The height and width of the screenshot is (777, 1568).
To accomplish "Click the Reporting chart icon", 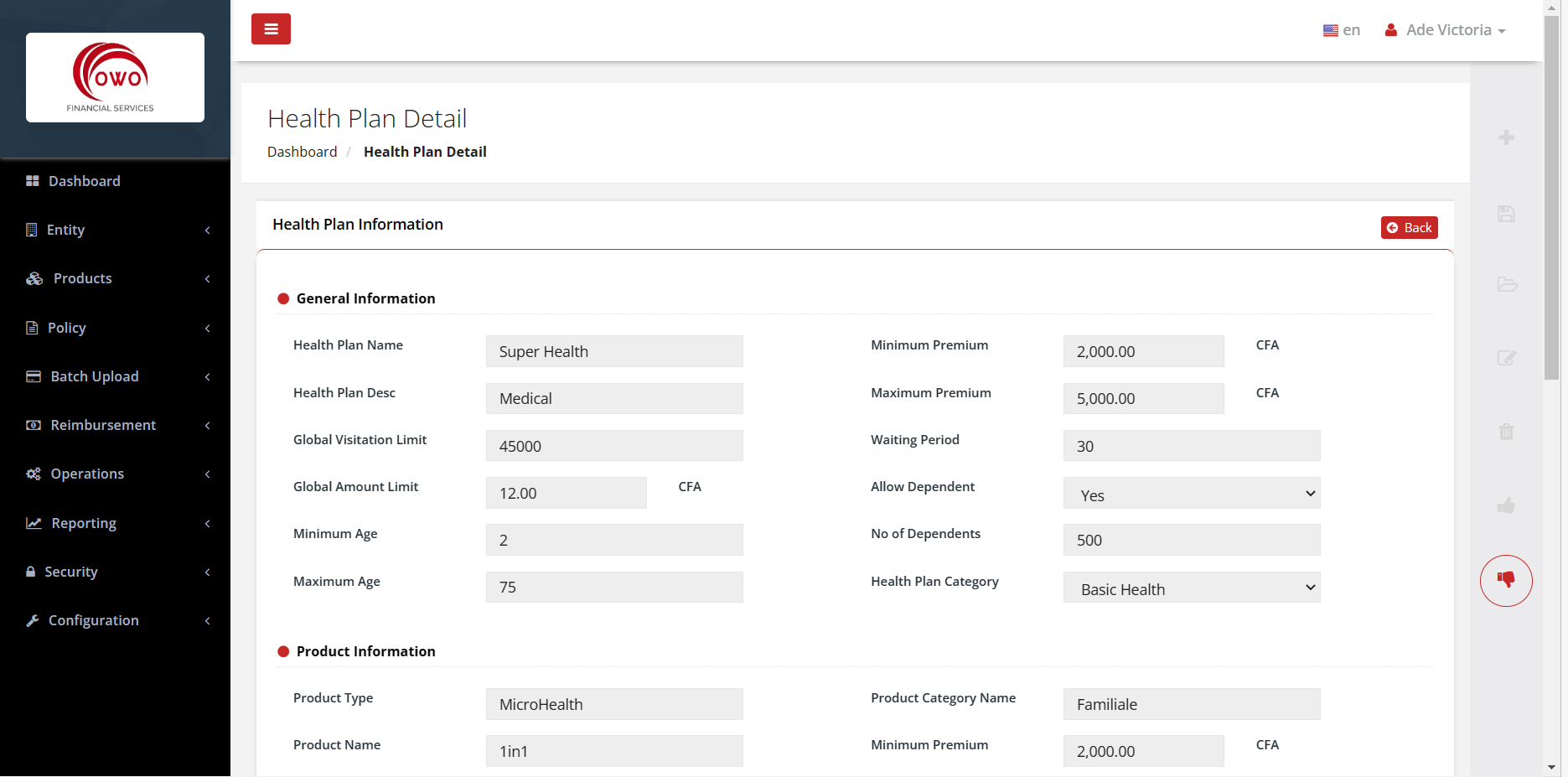I will [34, 523].
